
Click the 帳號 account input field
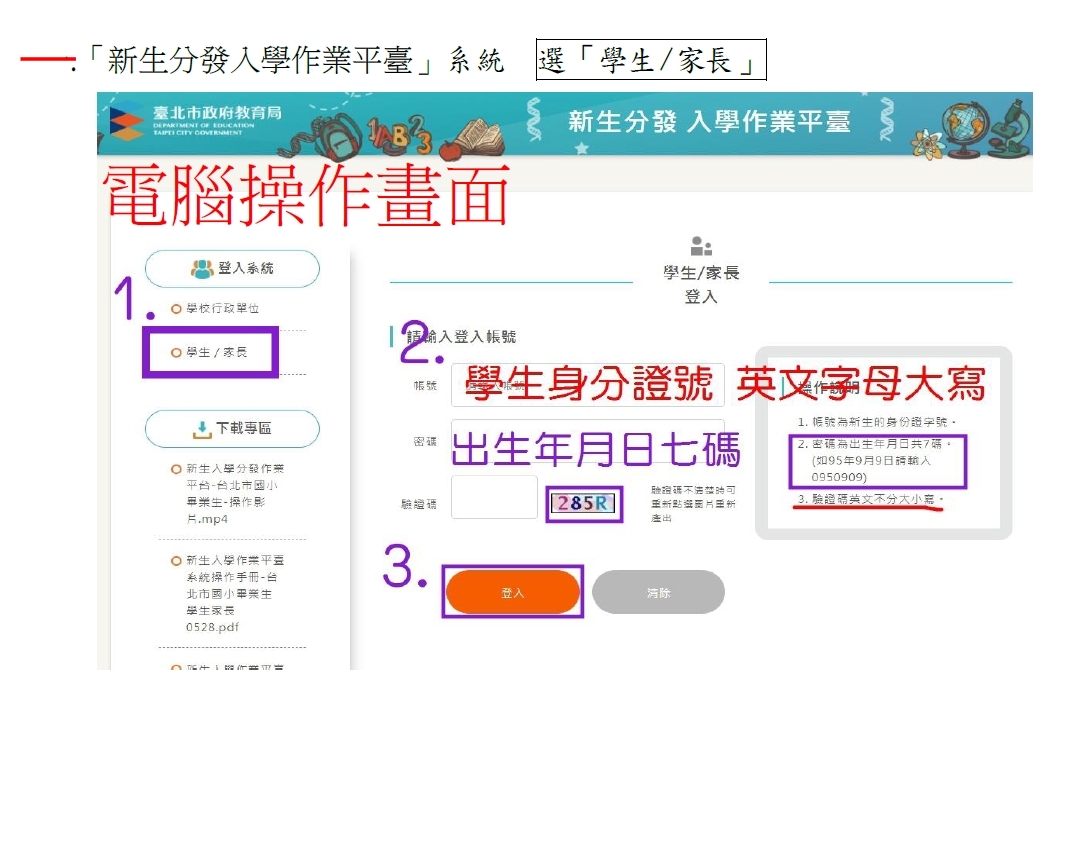tap(587, 385)
